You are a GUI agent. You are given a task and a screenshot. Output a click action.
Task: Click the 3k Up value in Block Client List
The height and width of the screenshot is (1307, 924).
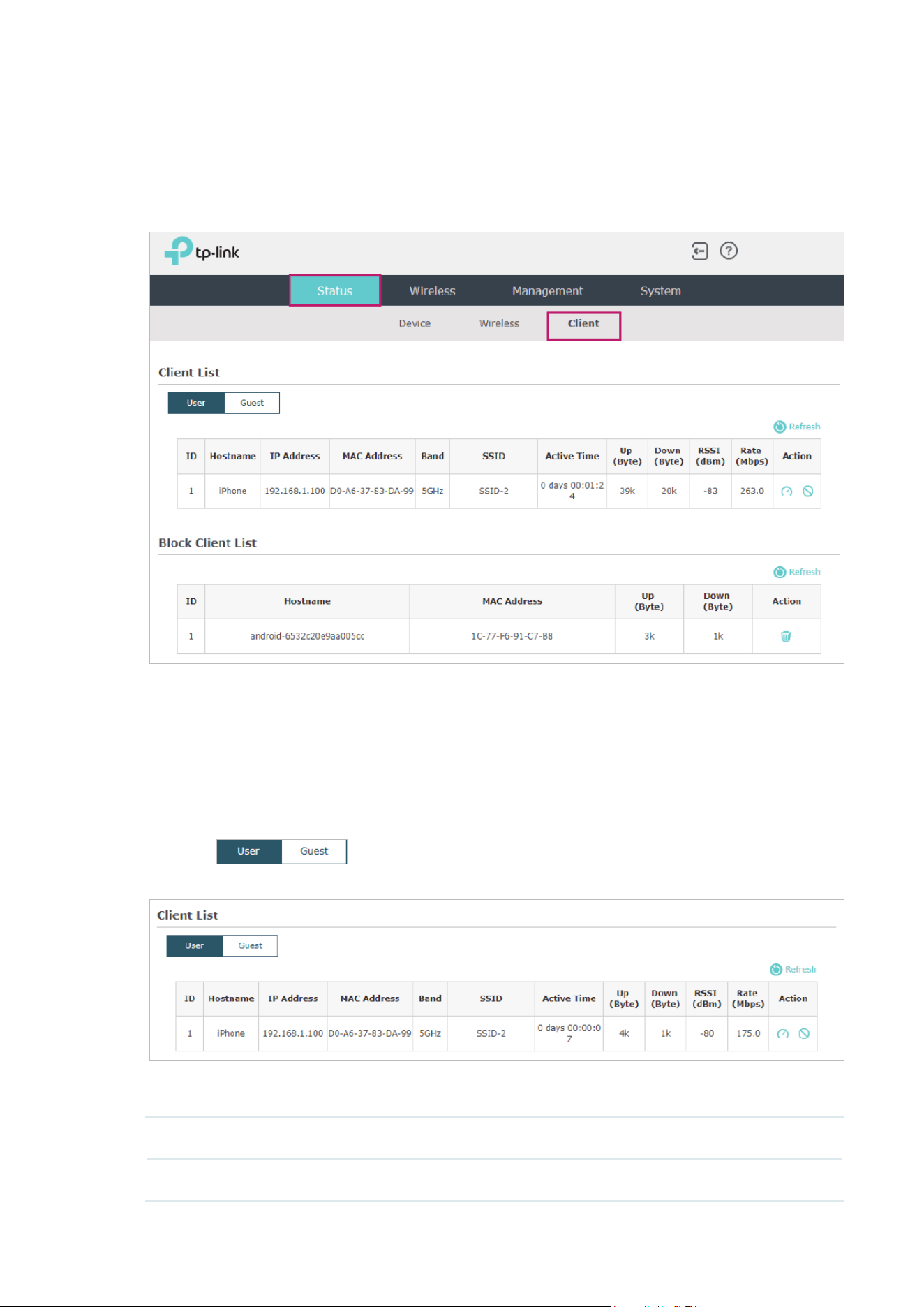pos(649,636)
